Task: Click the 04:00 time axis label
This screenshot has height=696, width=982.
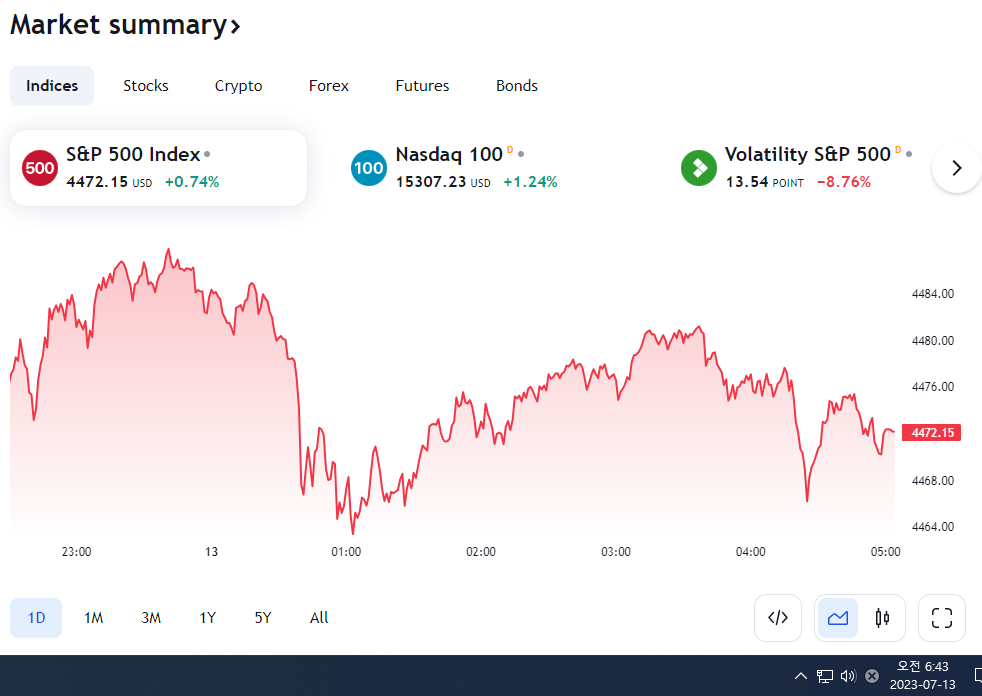Action: coord(750,552)
